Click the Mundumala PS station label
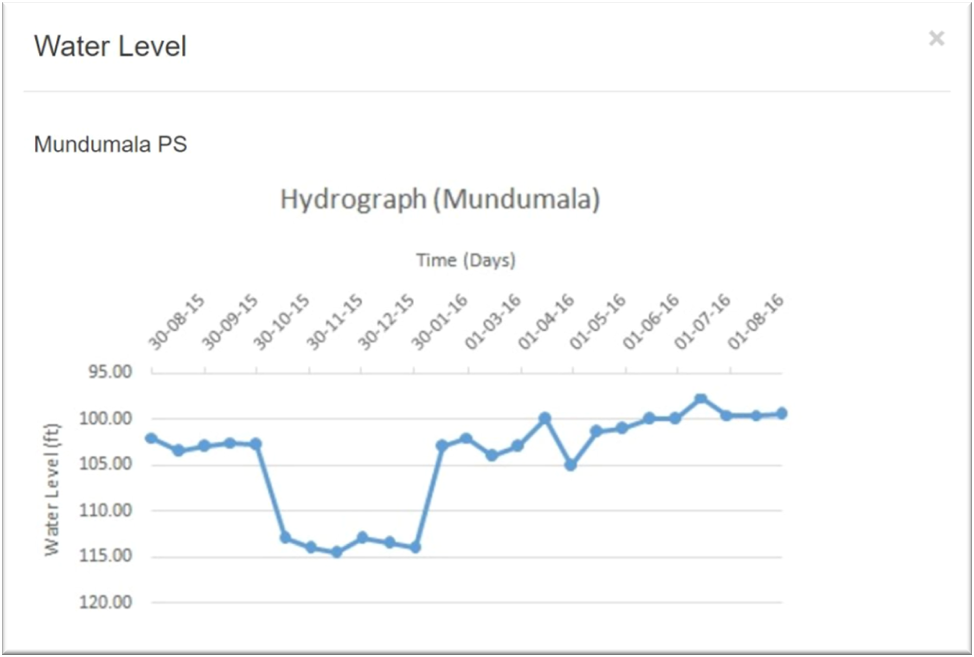 tap(109, 144)
